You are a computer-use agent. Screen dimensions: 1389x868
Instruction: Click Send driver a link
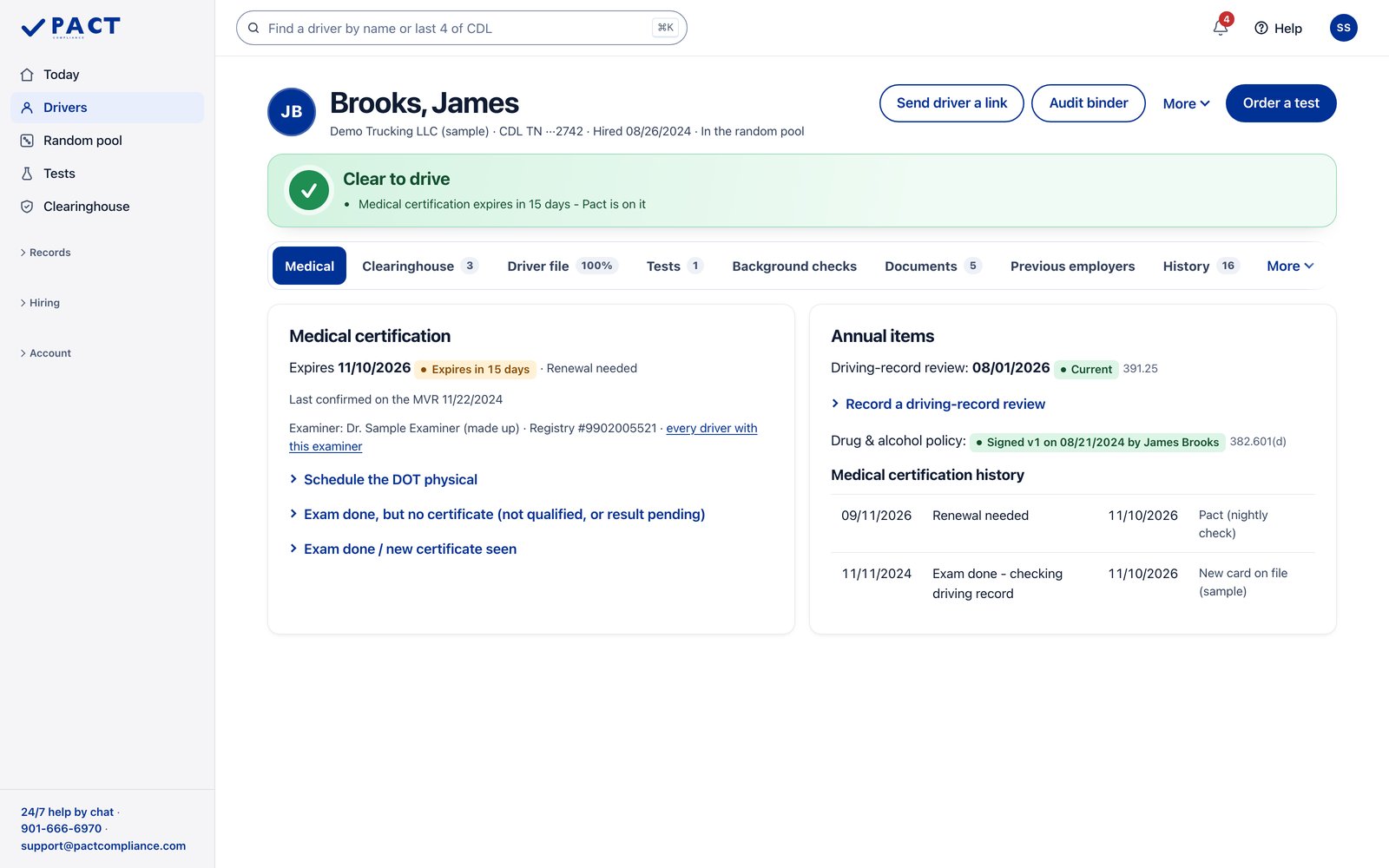click(951, 103)
